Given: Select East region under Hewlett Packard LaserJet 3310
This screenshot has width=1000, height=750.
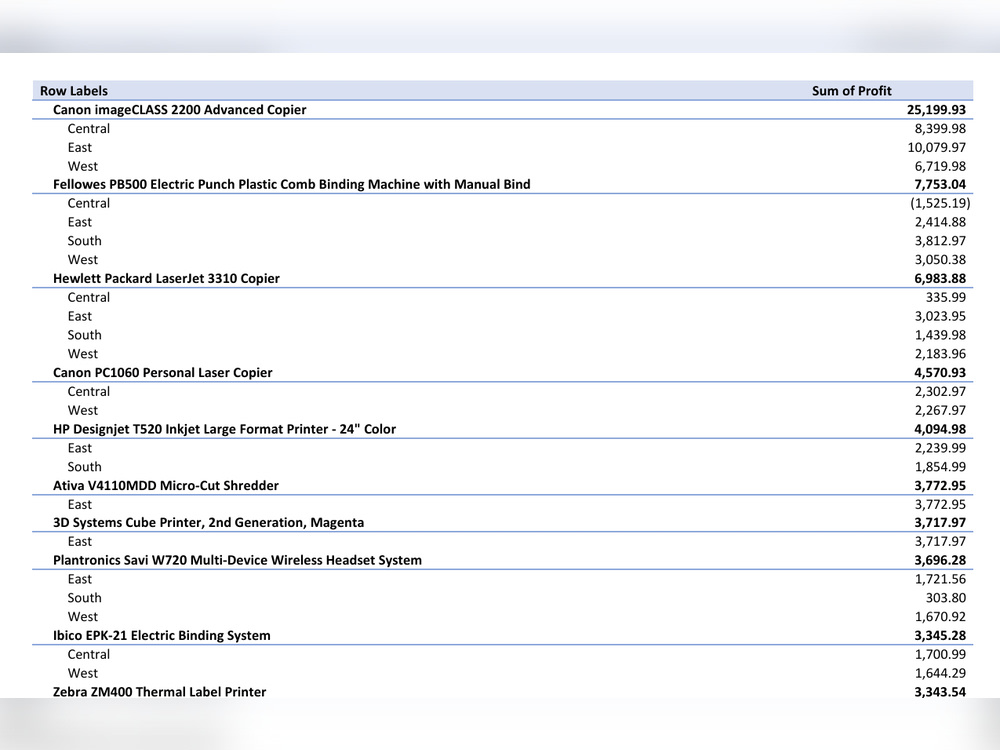Looking at the screenshot, I should click(80, 316).
